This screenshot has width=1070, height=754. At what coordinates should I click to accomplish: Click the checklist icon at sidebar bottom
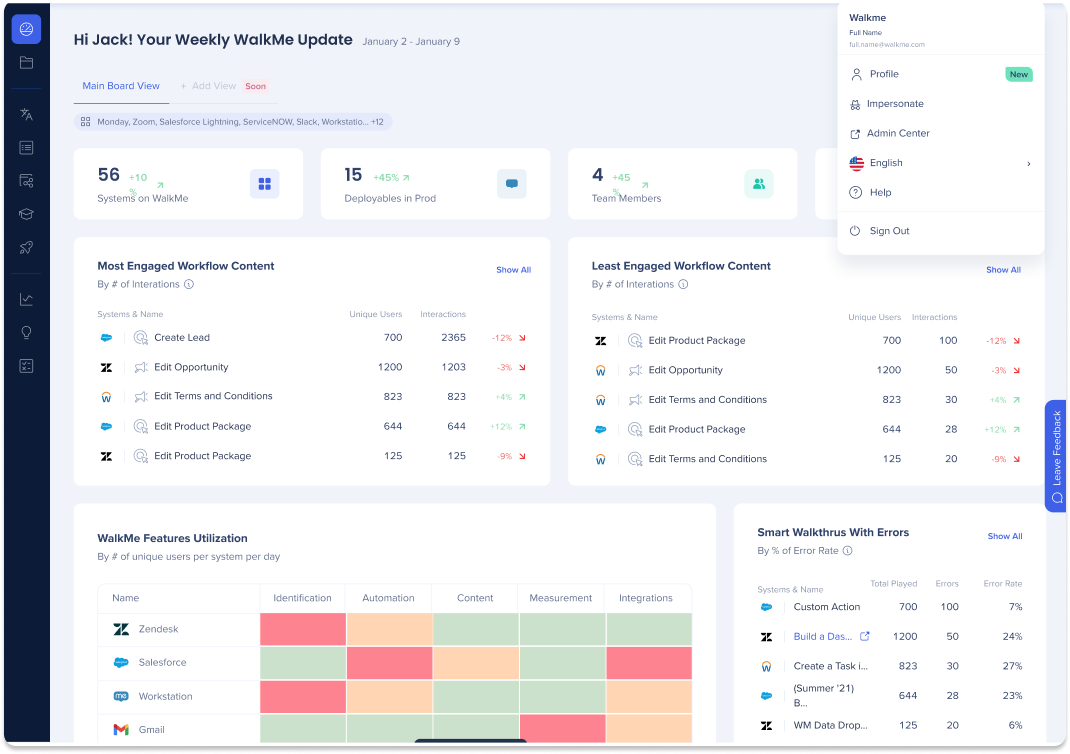(26, 365)
